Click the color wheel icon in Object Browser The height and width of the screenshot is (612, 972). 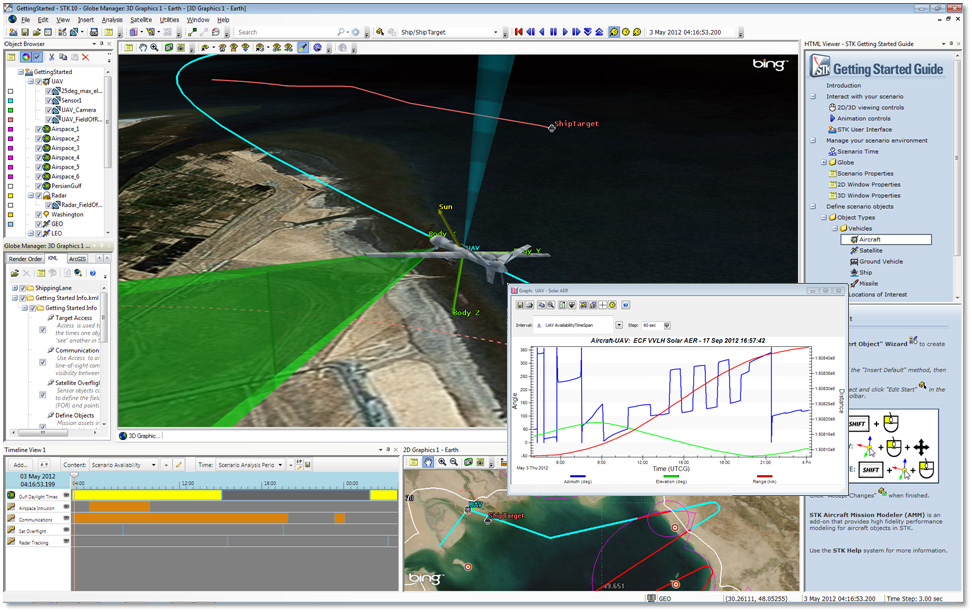pyautogui.click(x=25, y=57)
